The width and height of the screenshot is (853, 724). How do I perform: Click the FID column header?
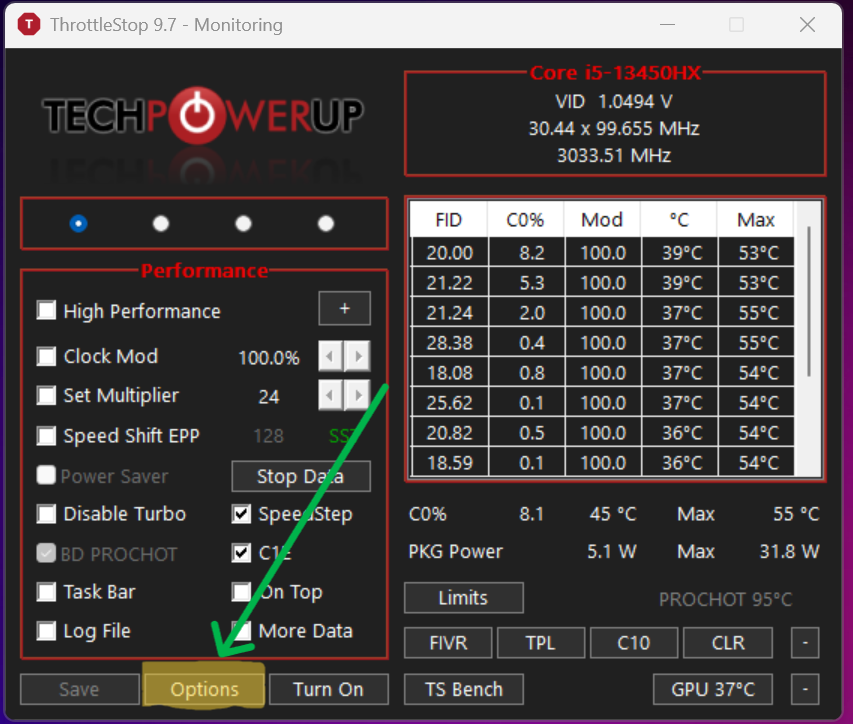[449, 220]
